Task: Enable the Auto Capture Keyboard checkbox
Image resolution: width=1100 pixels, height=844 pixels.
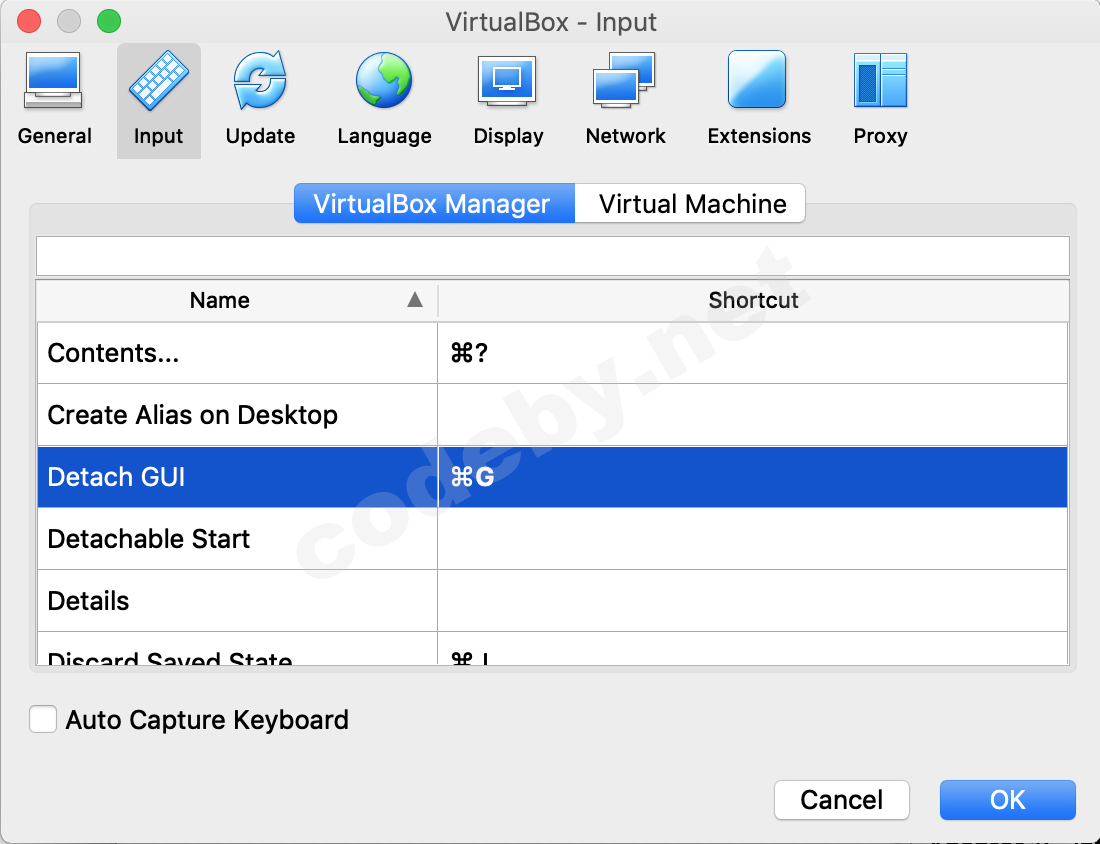Action: (x=43, y=719)
